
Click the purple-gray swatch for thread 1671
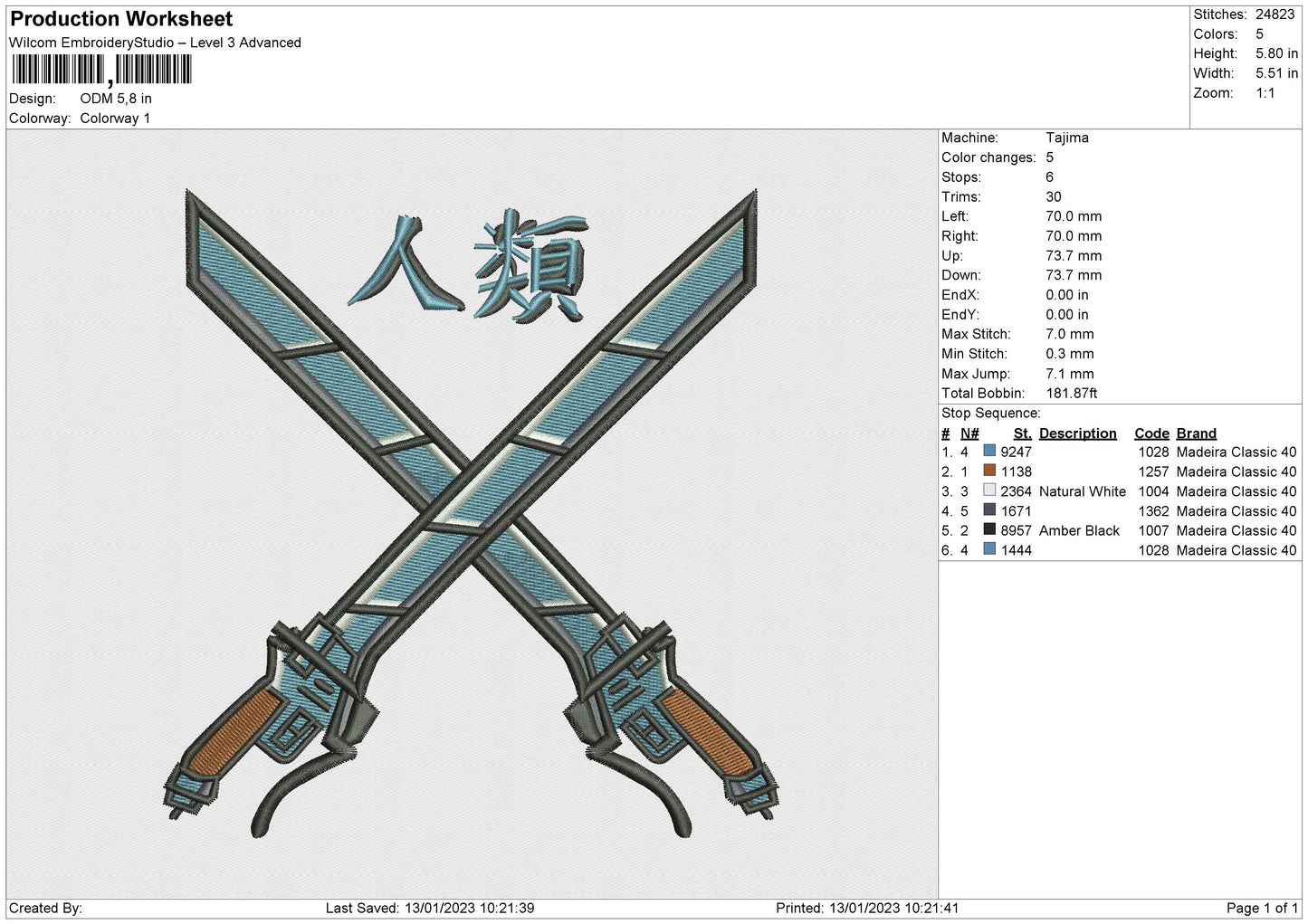tap(989, 510)
